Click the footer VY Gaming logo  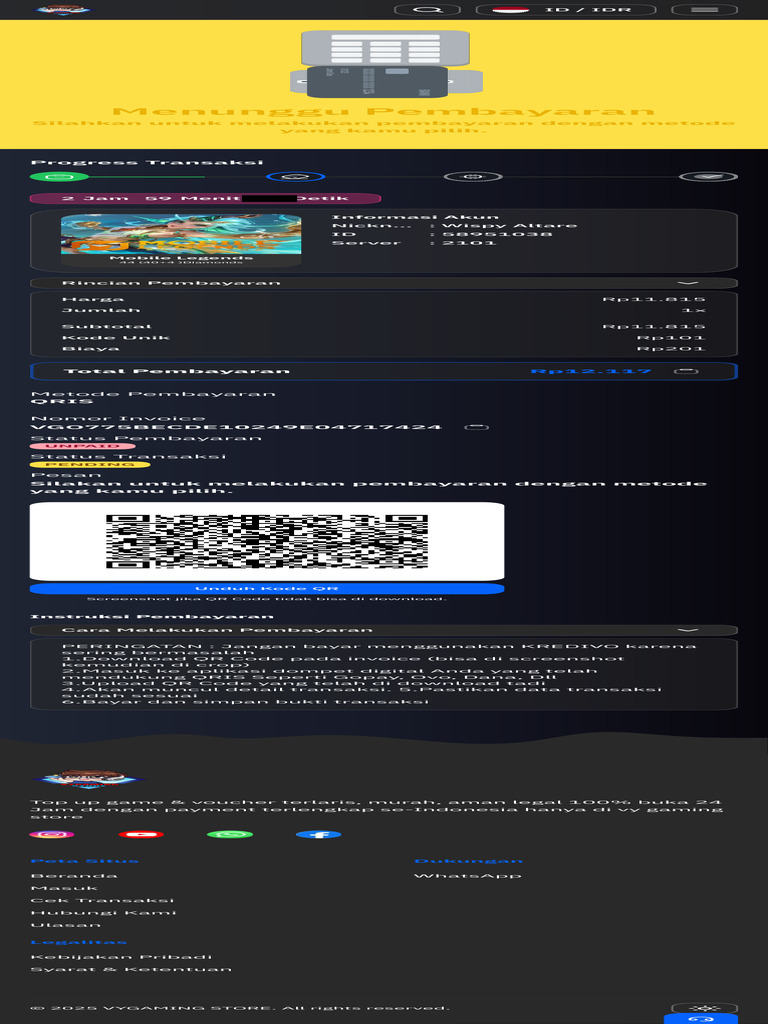coord(89,778)
